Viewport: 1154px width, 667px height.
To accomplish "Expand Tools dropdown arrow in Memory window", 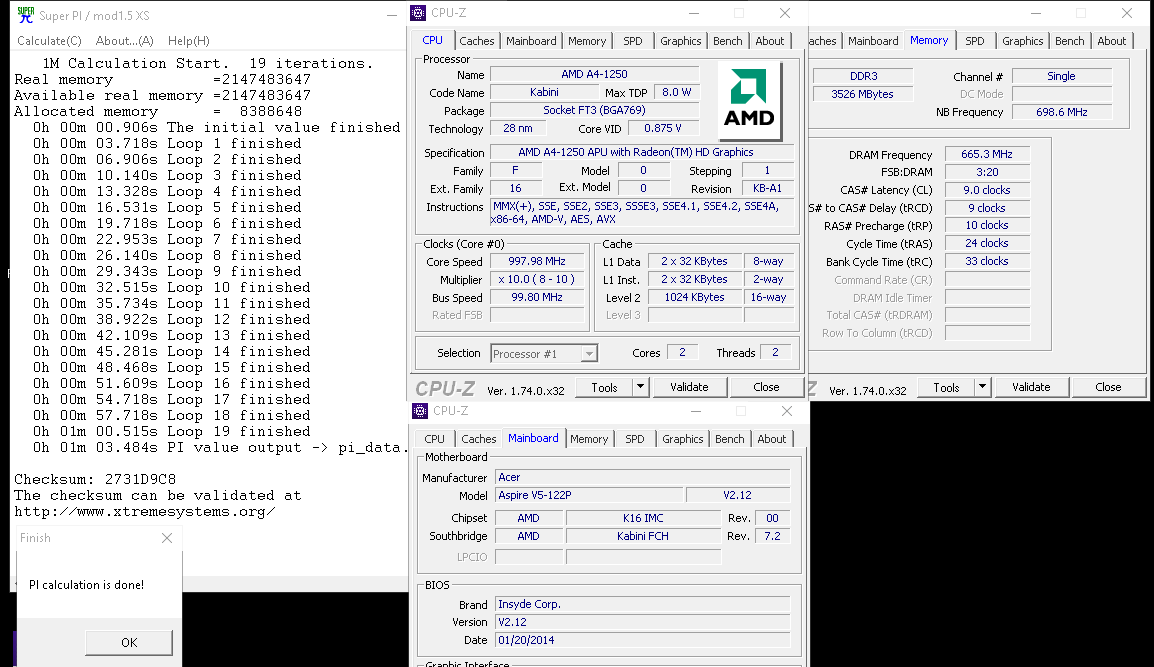I will [x=982, y=387].
